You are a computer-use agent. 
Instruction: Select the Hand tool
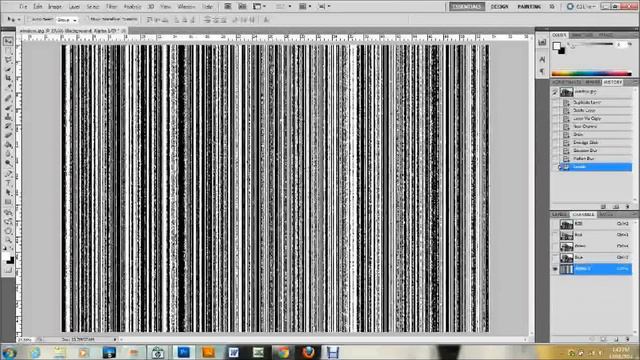8,231
